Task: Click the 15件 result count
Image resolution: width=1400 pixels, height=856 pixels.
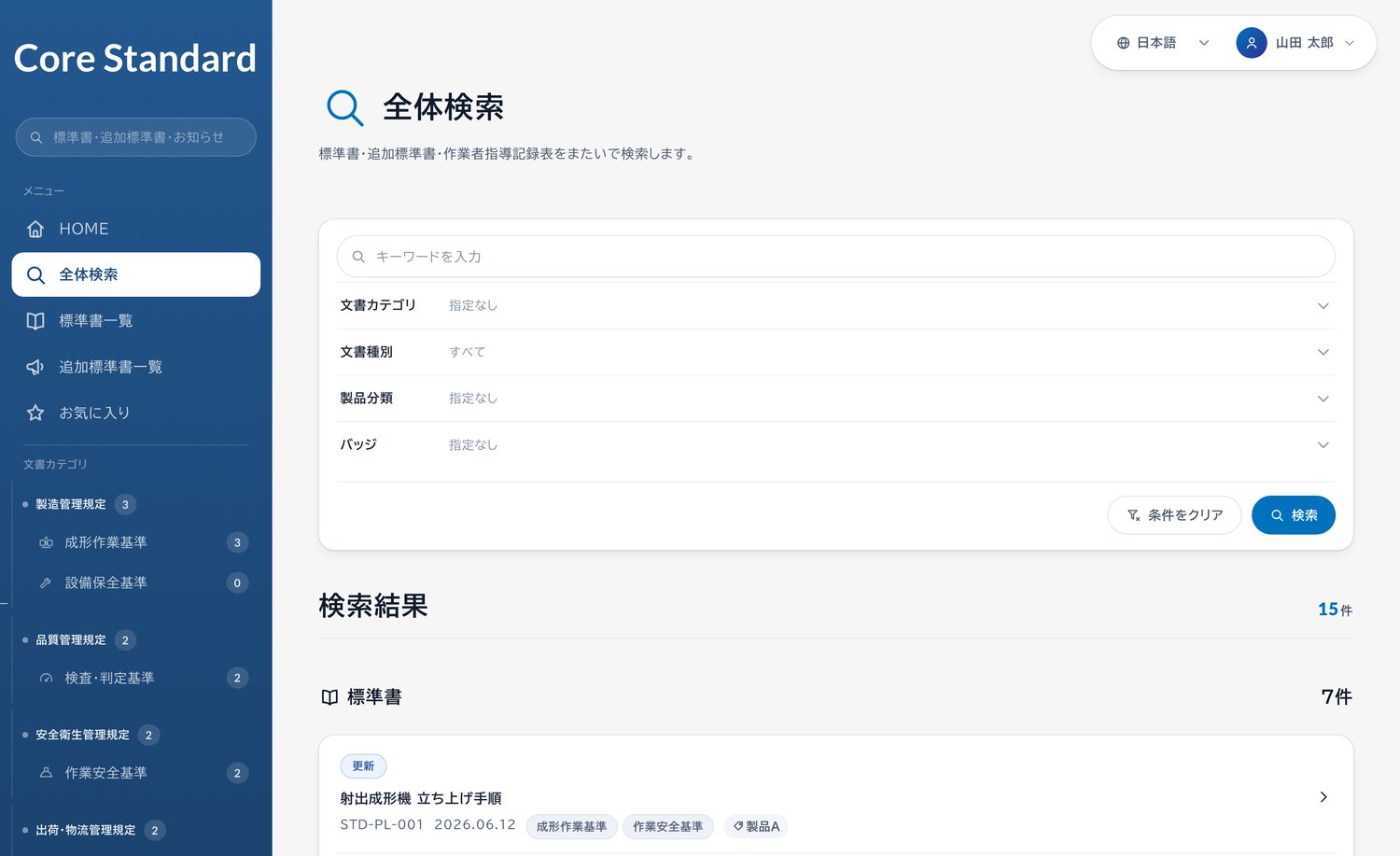Action: click(x=1336, y=610)
